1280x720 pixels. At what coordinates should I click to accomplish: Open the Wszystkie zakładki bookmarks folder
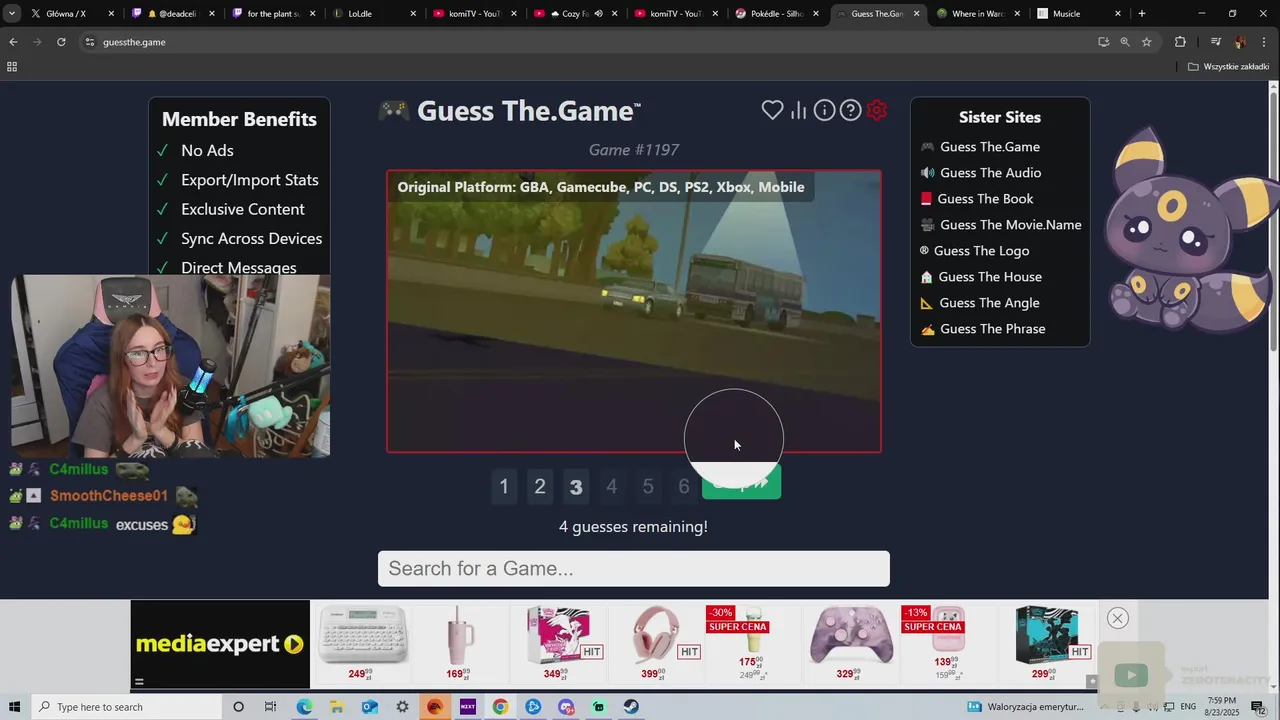(1228, 67)
